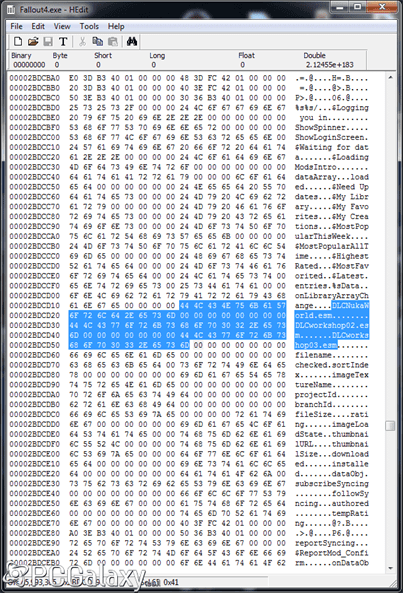Click the HEdit application icon in title bar
The height and width of the screenshot is (593, 403).
tap(11, 9)
